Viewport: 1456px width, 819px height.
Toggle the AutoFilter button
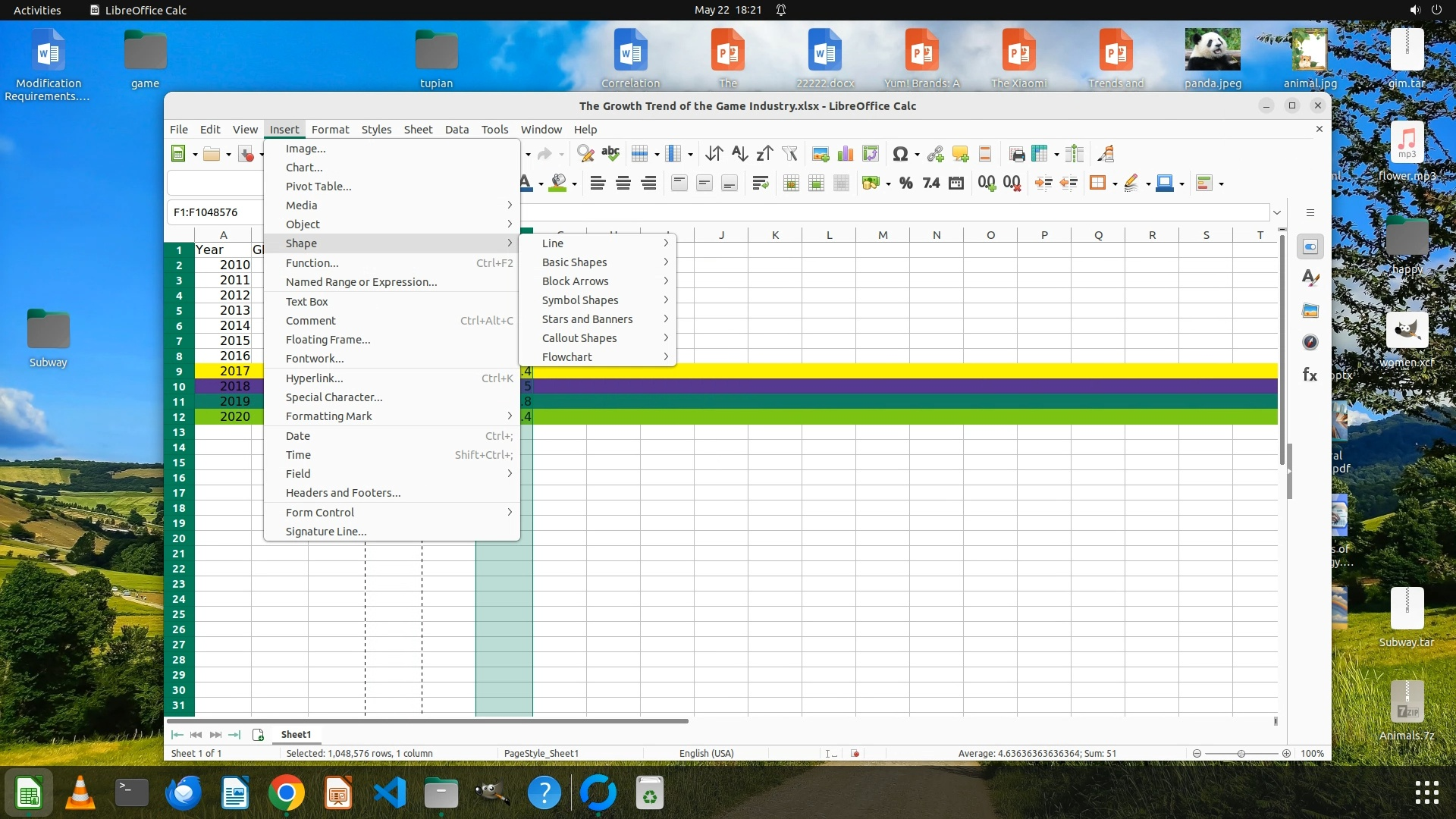pos(790,154)
